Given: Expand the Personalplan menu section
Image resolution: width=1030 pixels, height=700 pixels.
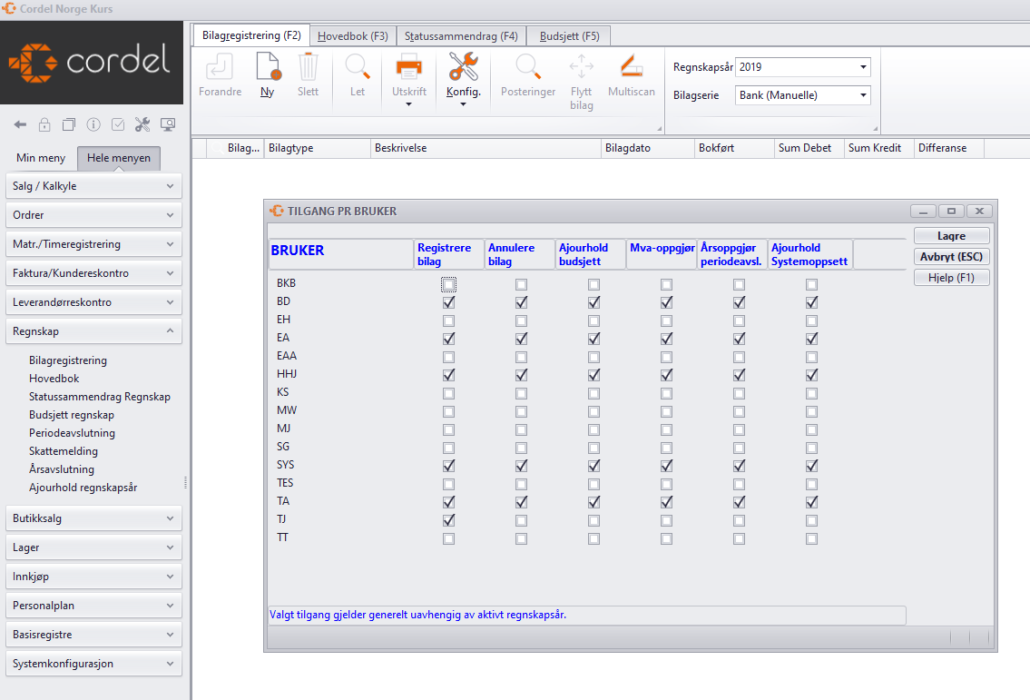Looking at the screenshot, I should (x=93, y=605).
